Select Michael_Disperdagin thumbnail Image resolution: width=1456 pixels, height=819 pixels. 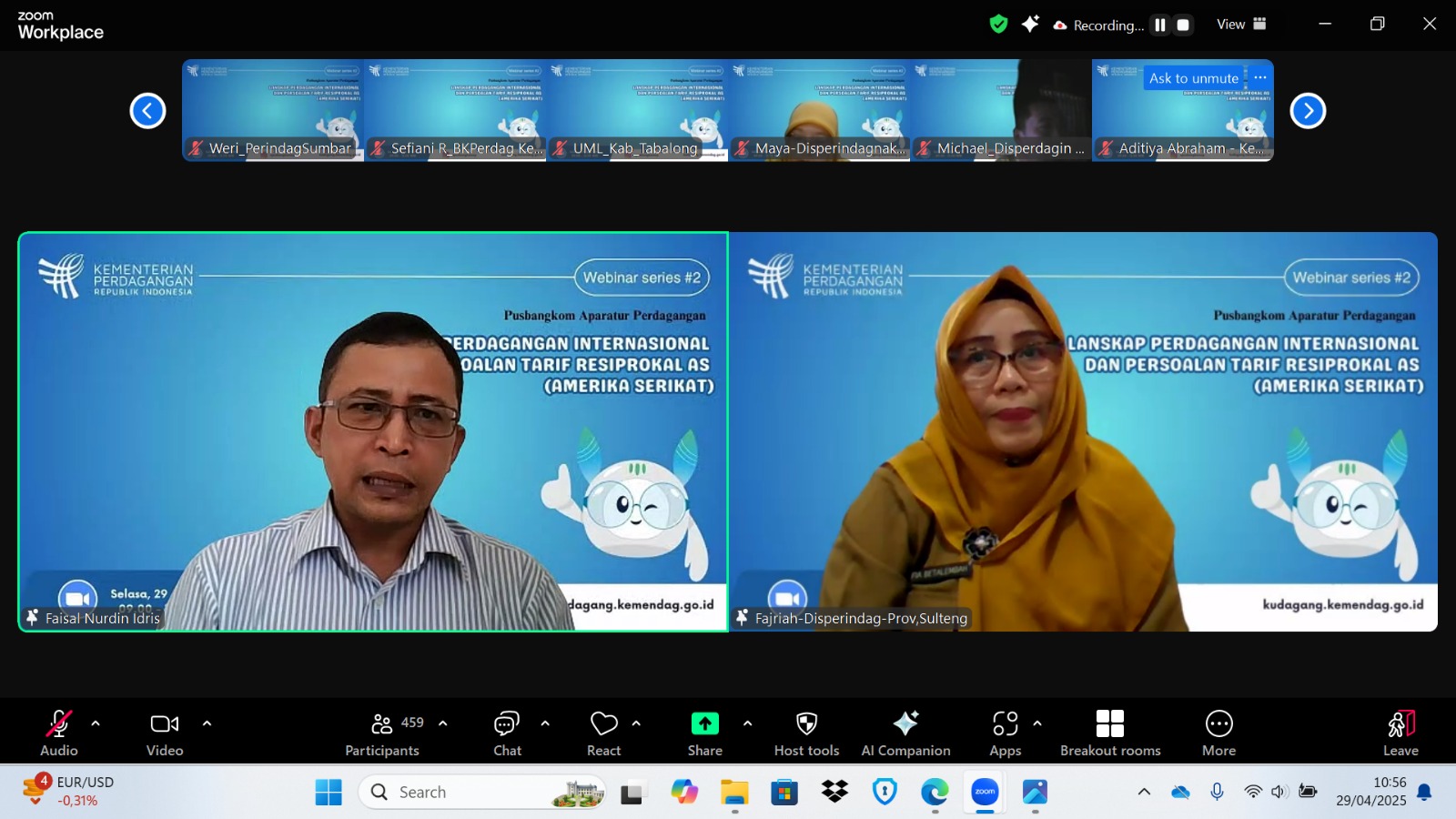click(x=1001, y=110)
